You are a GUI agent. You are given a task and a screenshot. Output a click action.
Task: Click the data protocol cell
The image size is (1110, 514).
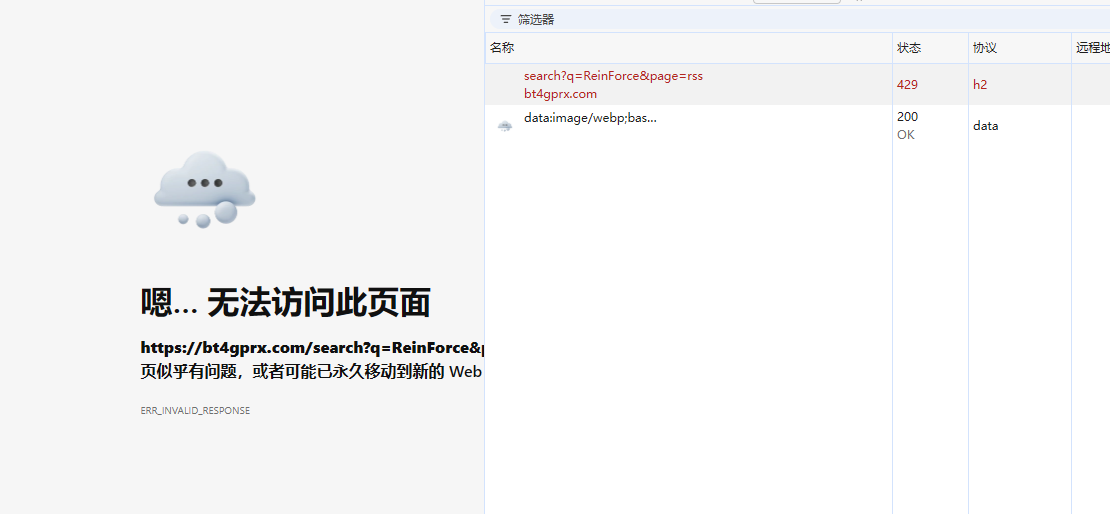tap(985, 126)
